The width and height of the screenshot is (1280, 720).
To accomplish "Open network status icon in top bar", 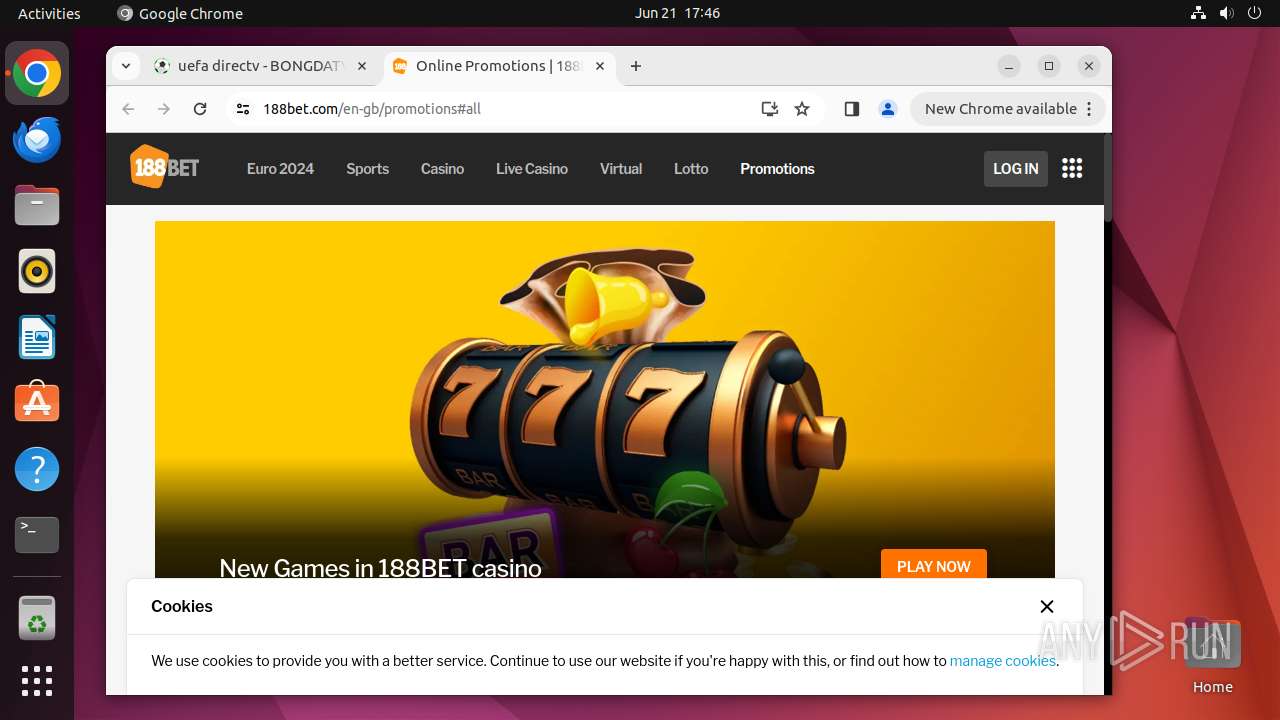I will [1199, 13].
